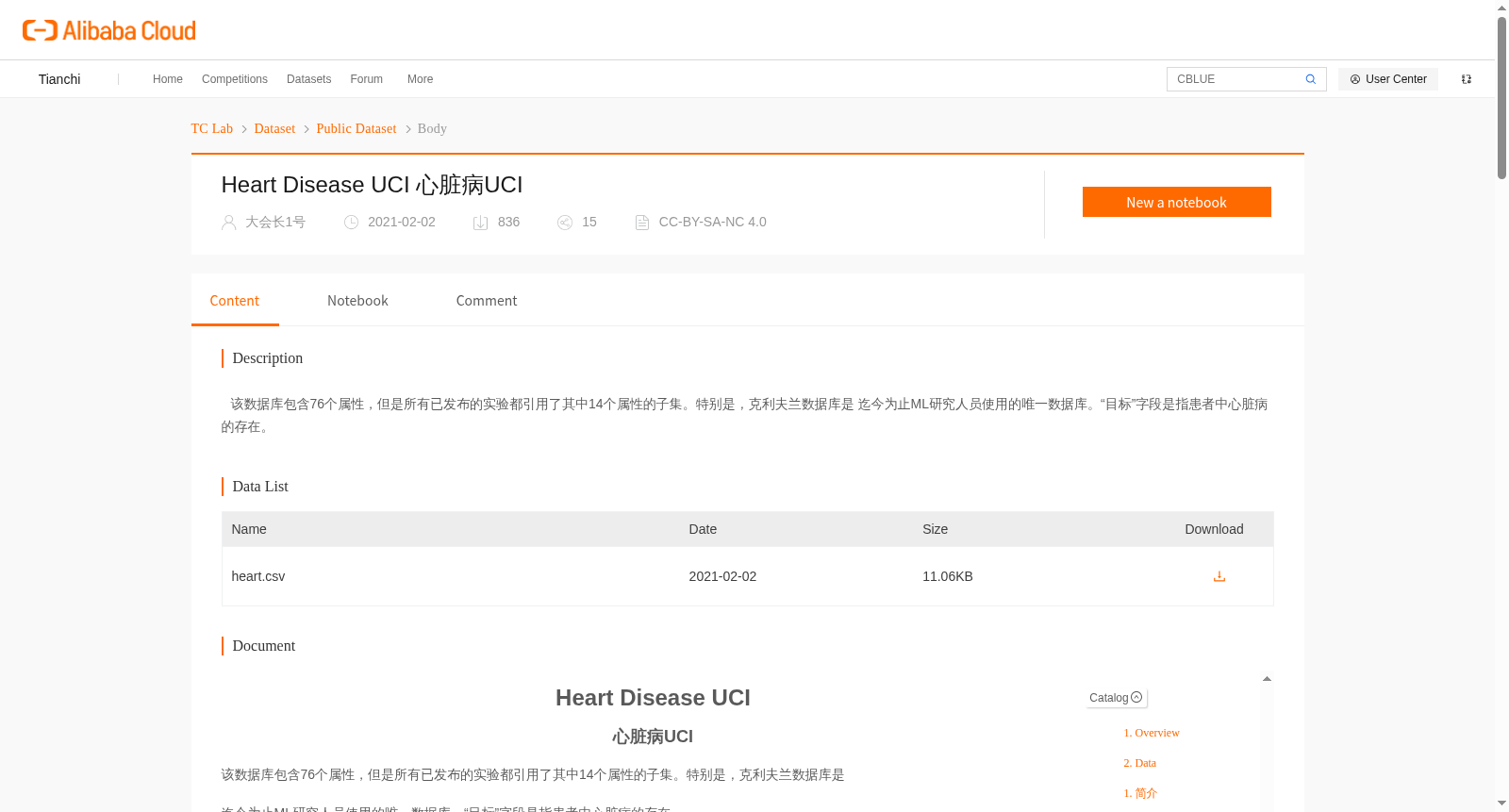This screenshot has height=812, width=1509.
Task: Jump to 1. 简介 in catalog
Action: [1140, 793]
